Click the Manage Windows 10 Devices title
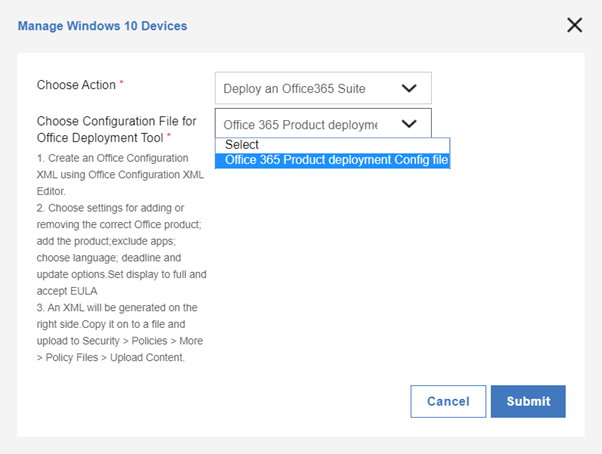 [x=103, y=26]
